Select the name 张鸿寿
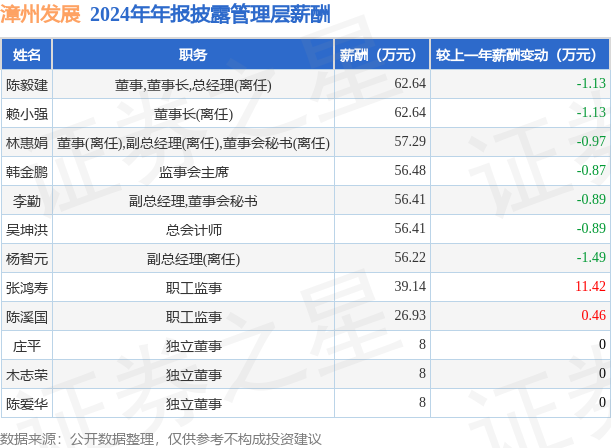The image size is (611, 448). pos(27,288)
